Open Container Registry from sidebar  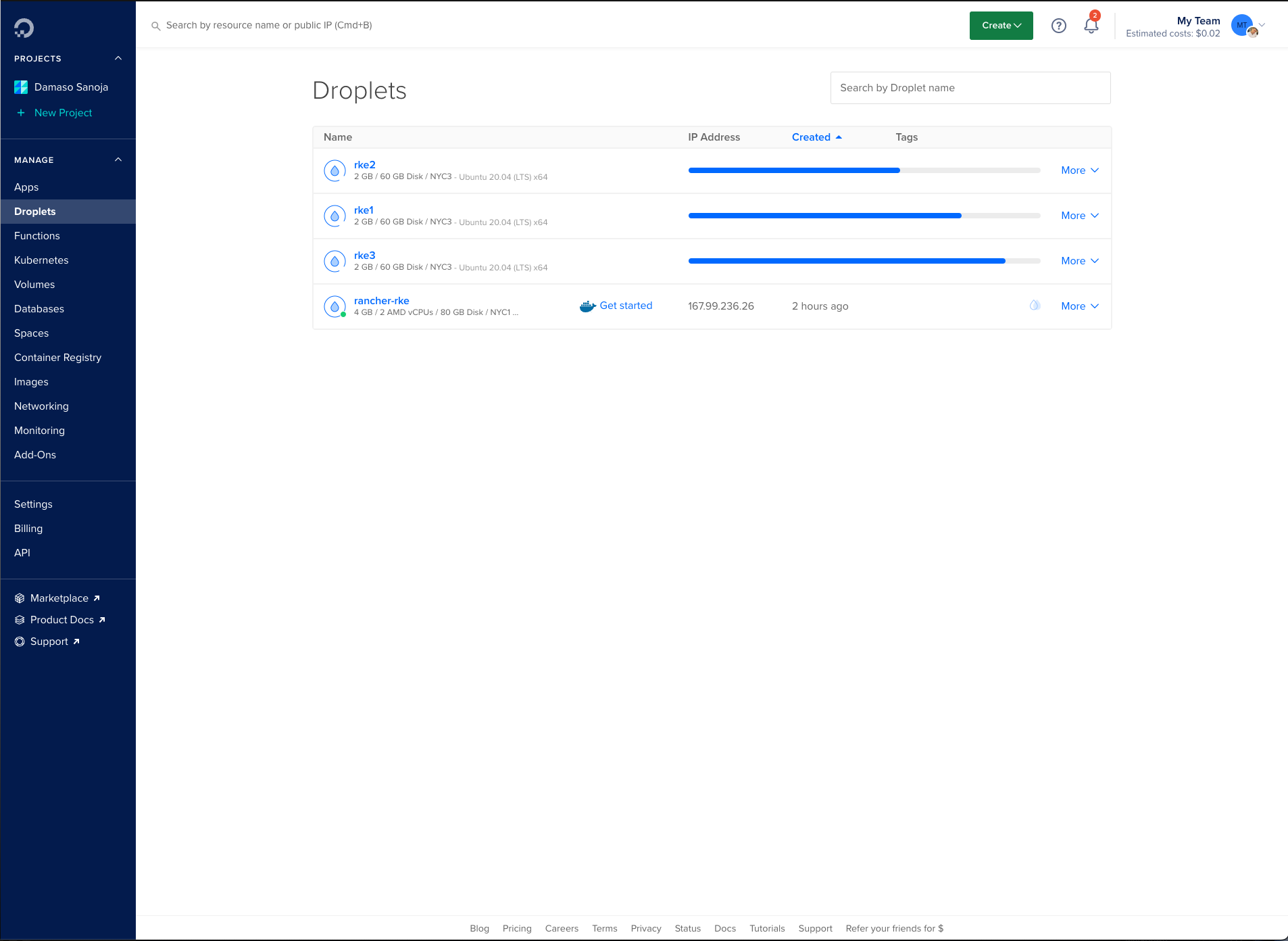(x=57, y=358)
